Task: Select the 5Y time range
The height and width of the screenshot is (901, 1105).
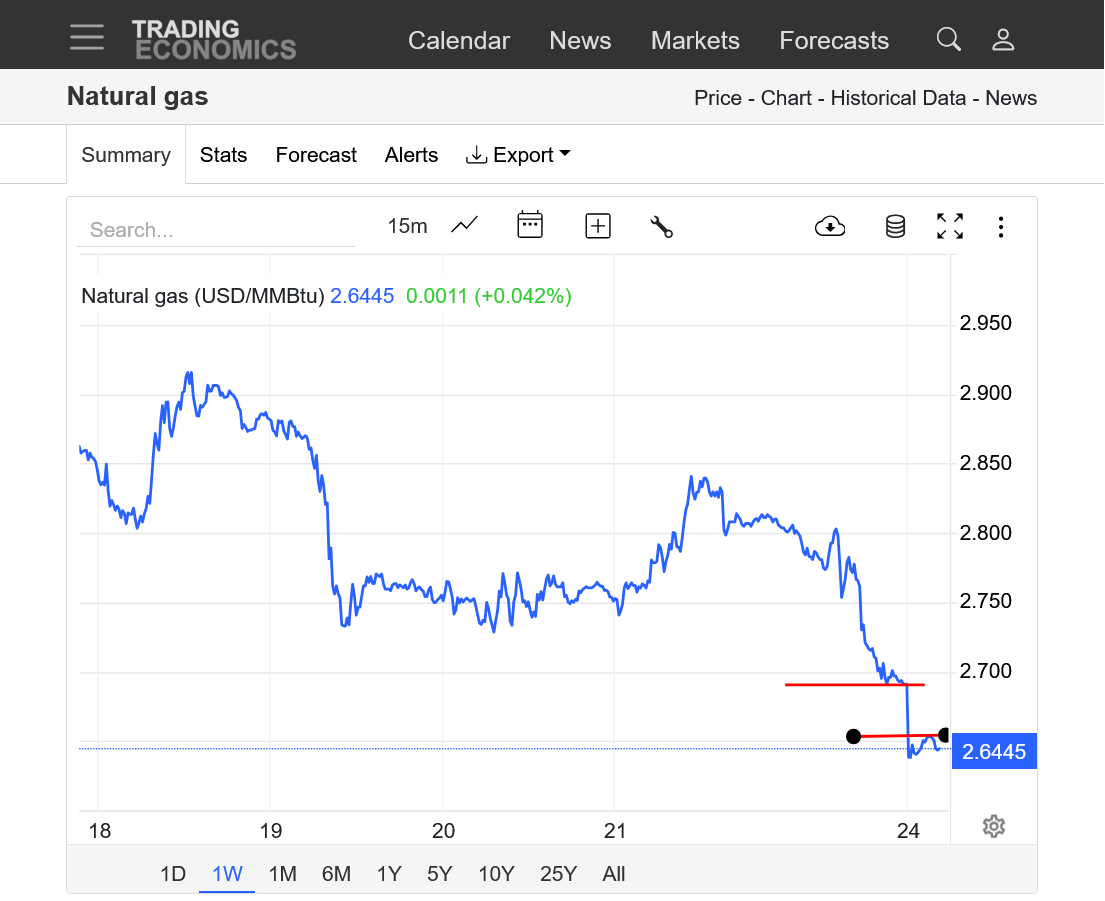Action: (439, 874)
